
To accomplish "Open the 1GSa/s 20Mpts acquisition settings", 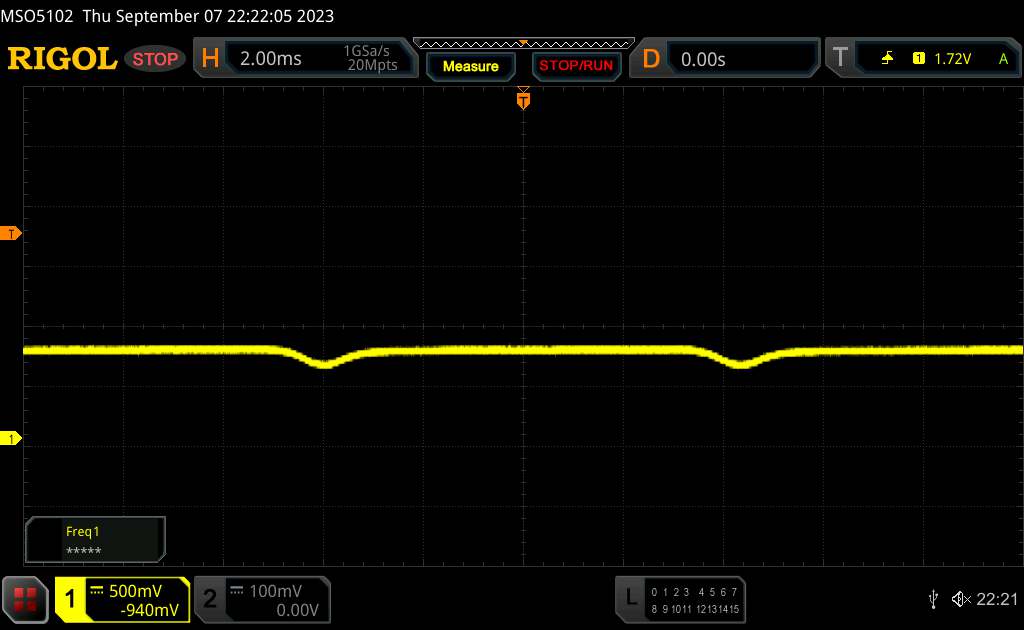I will tap(371, 59).
